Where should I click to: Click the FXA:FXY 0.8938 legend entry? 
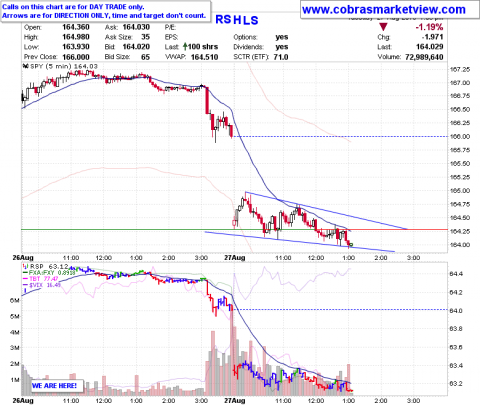pos(52,273)
